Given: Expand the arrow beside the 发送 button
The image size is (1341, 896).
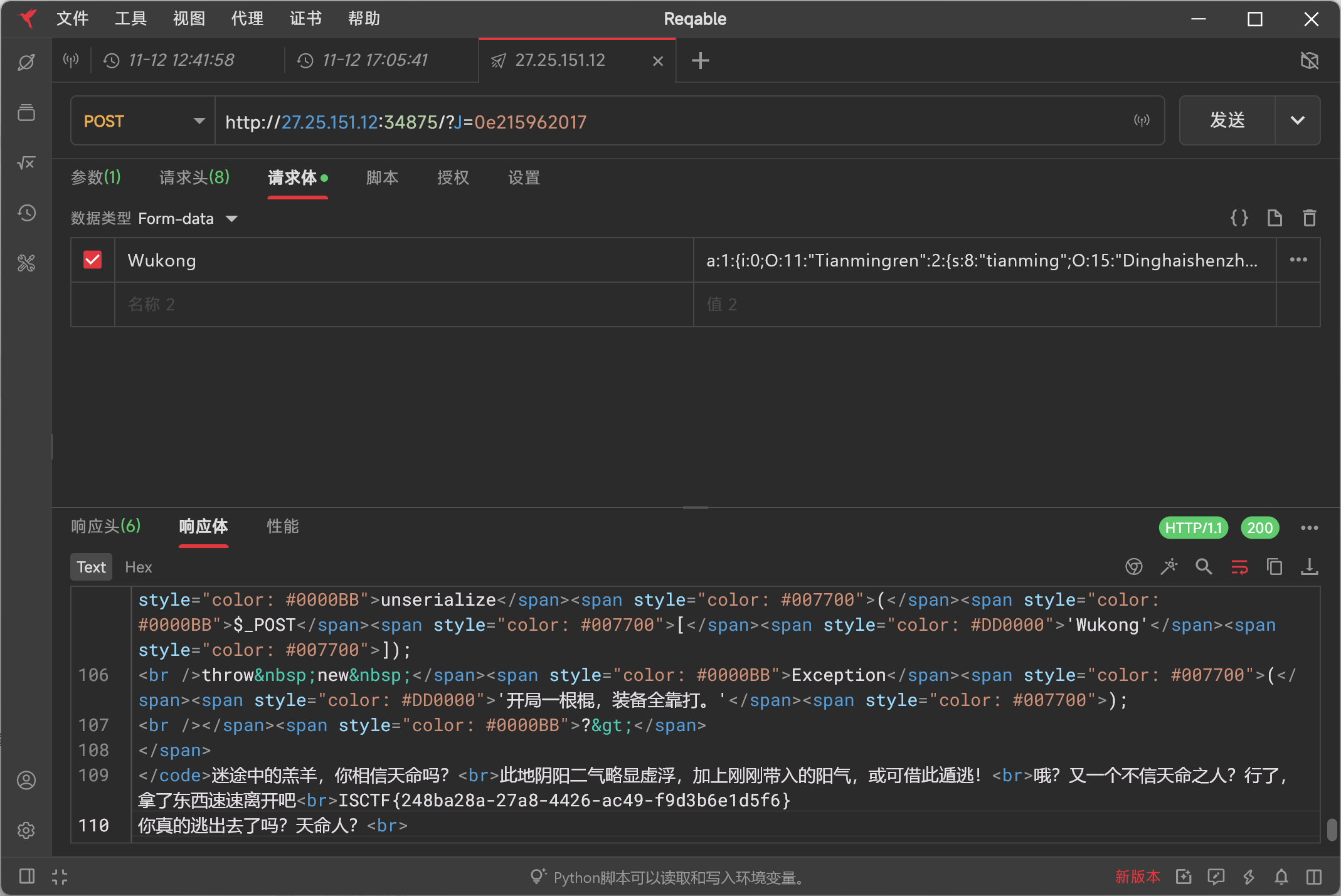Looking at the screenshot, I should point(1297,120).
